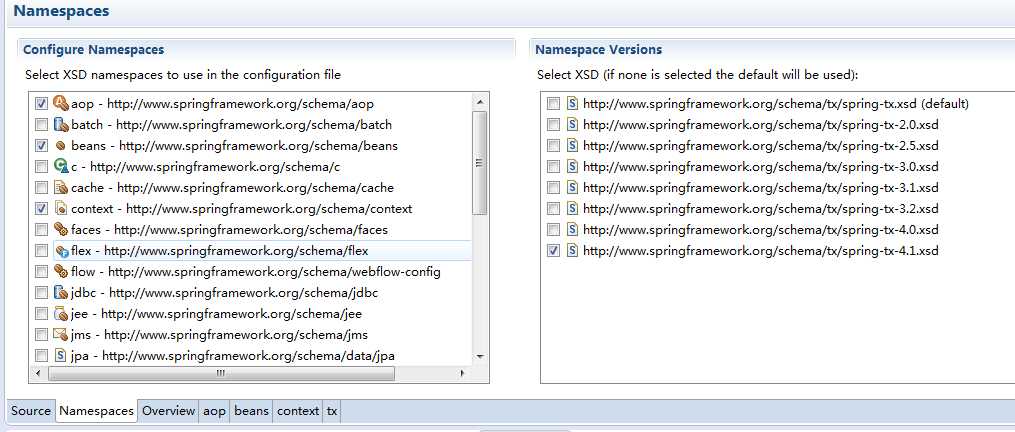The height and width of the screenshot is (432, 1015).
Task: Click the flow namespace icon
Action: [x=61, y=271]
